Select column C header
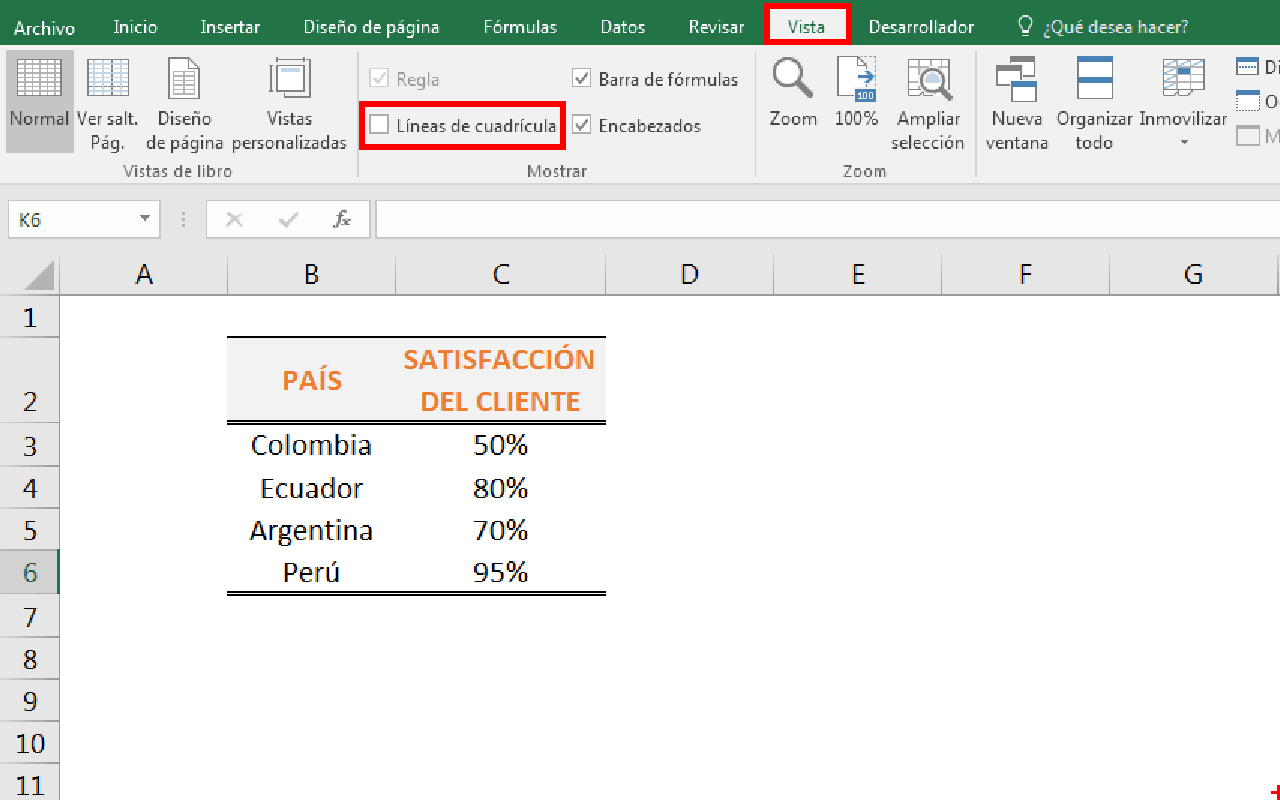 tap(501, 274)
